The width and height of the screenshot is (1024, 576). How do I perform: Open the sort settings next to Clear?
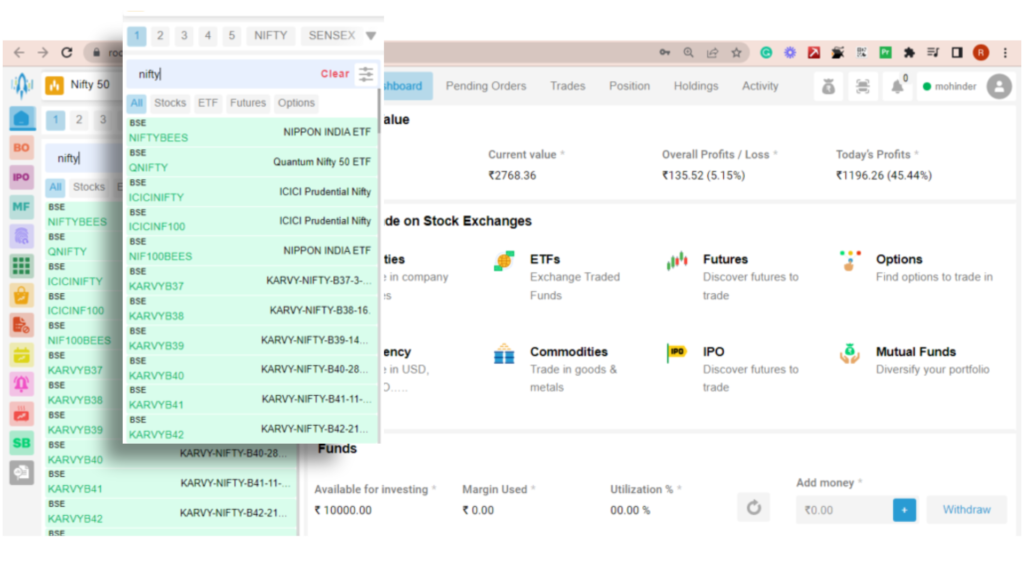(366, 73)
